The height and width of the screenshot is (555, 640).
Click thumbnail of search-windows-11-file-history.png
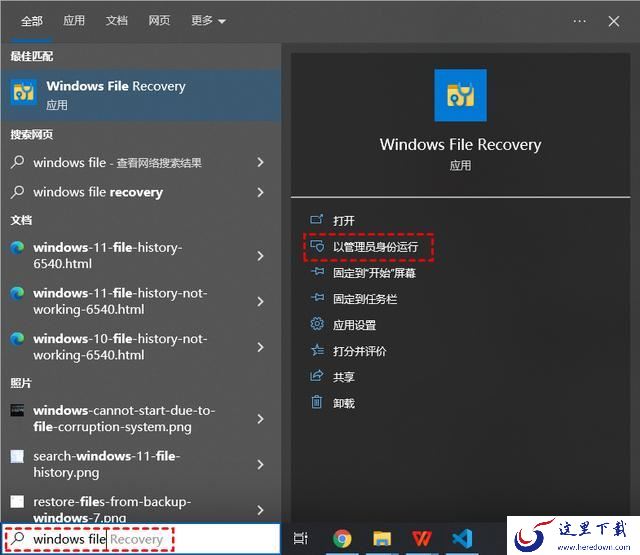(x=17, y=456)
